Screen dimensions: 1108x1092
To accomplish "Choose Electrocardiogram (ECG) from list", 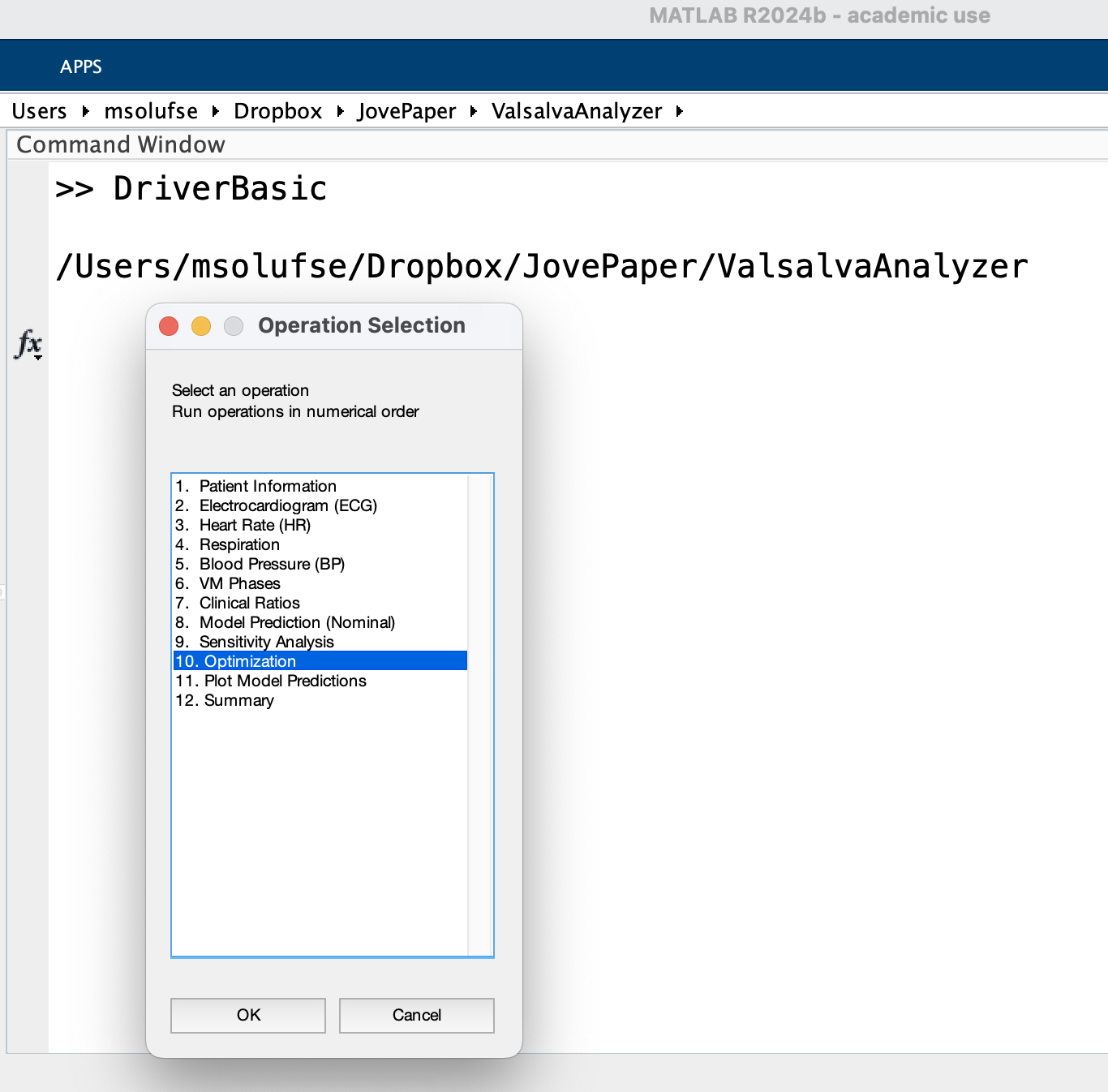I will [x=288, y=505].
